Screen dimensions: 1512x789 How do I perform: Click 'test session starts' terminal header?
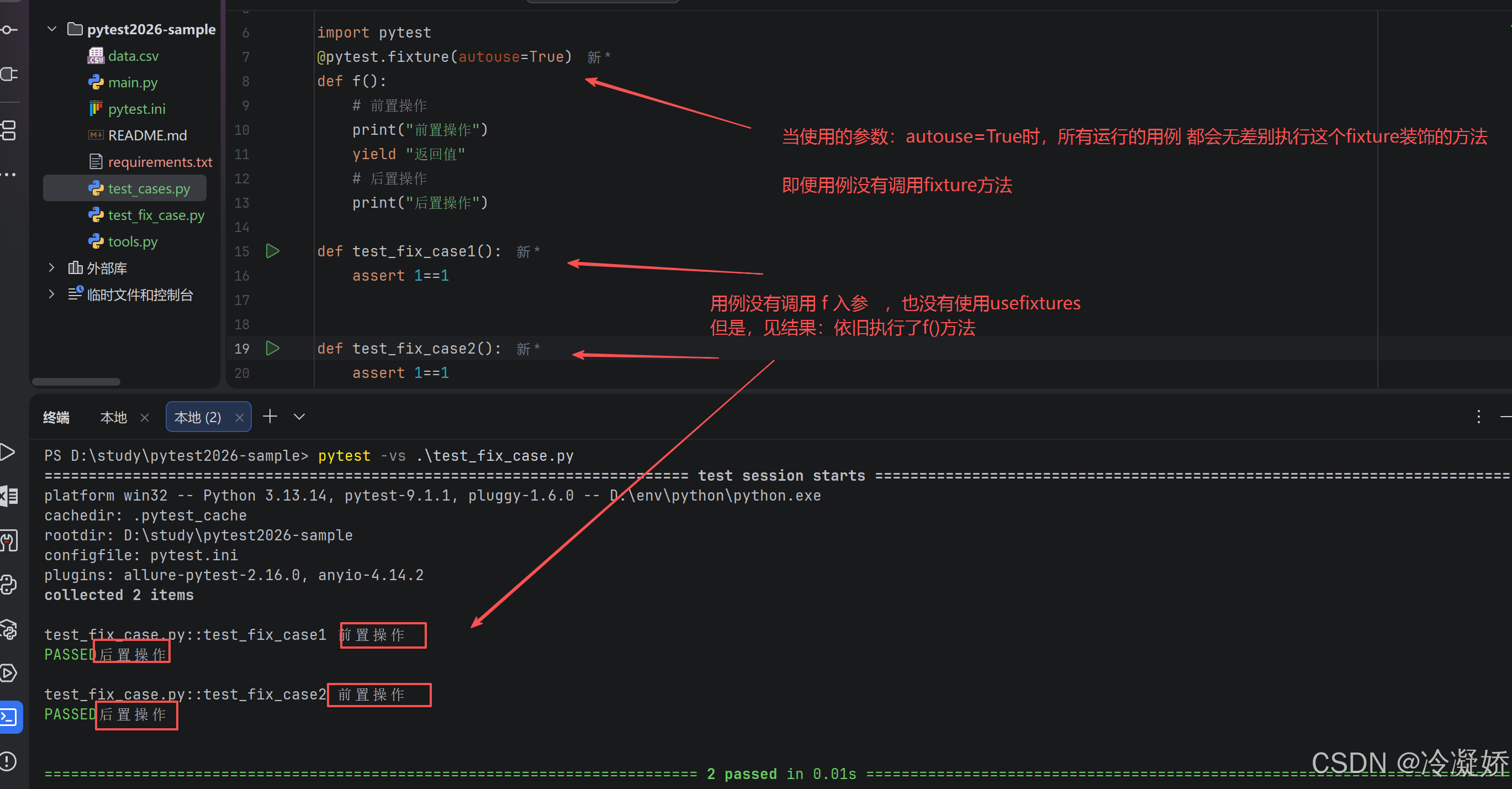(781, 476)
